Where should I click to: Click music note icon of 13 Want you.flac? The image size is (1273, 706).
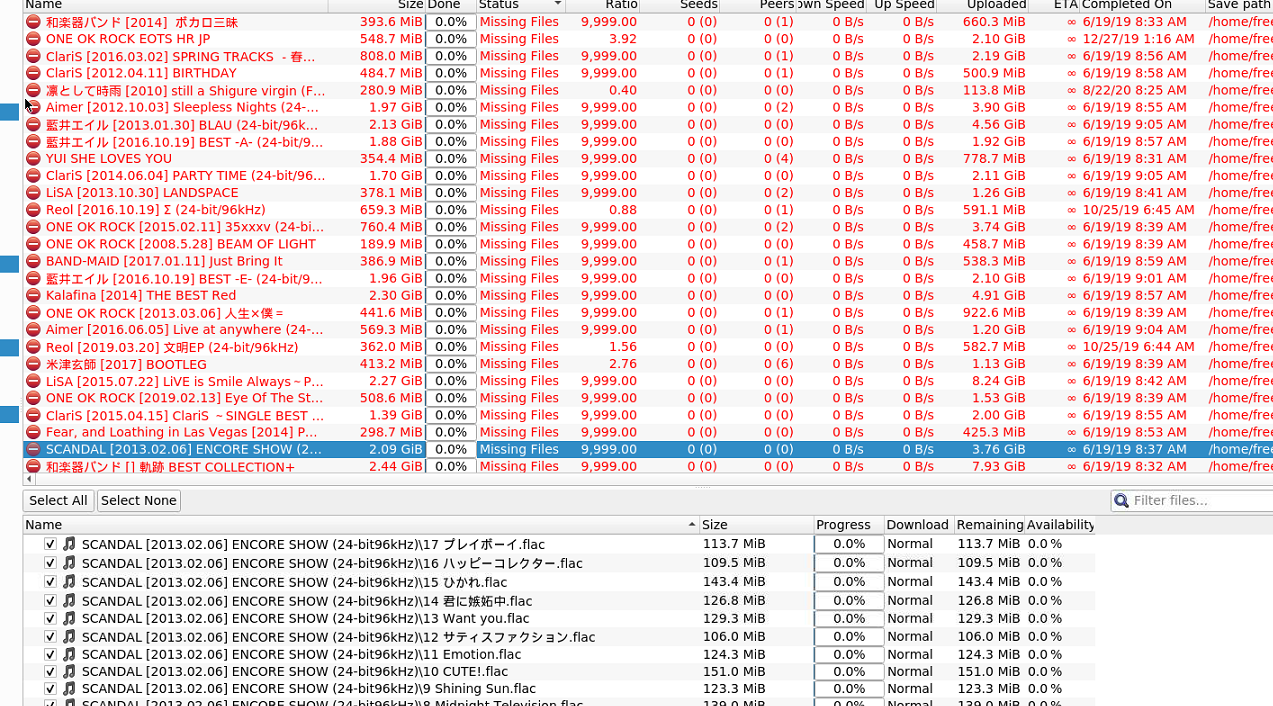coord(69,618)
